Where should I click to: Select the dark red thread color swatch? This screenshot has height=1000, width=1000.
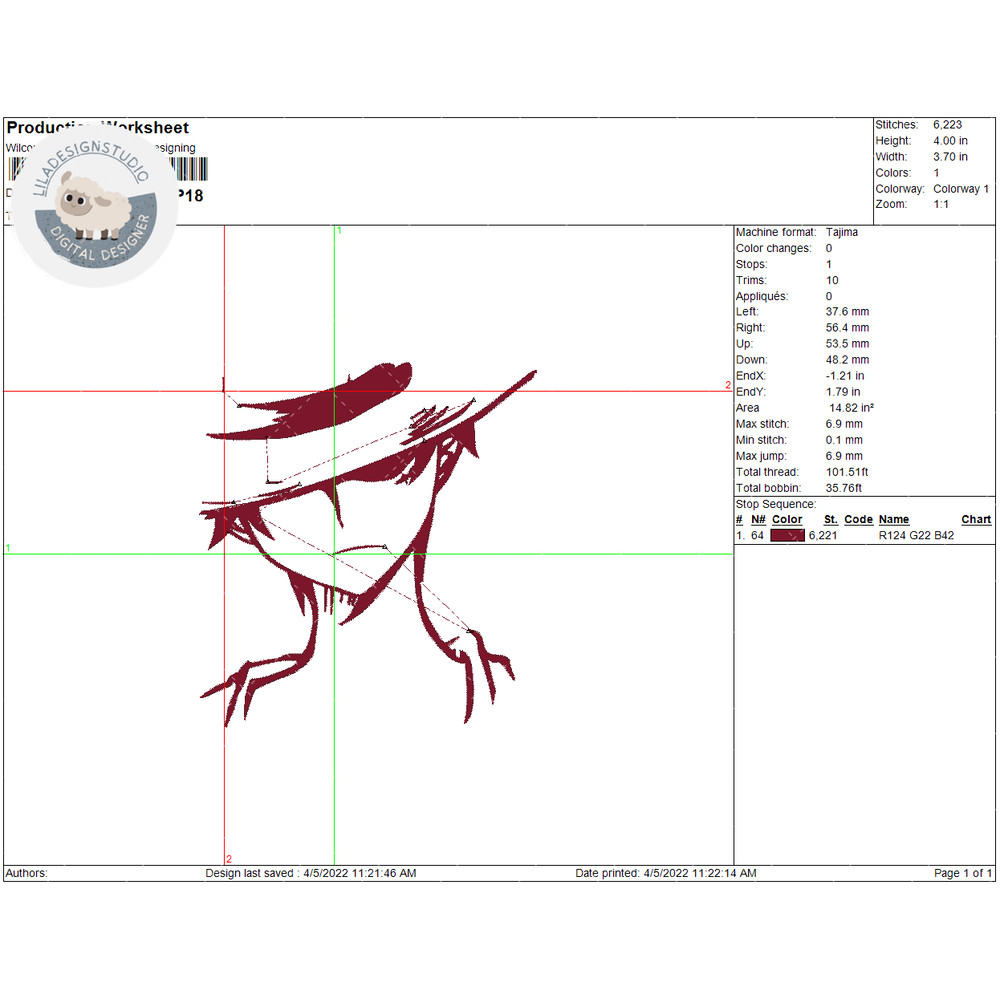click(787, 536)
